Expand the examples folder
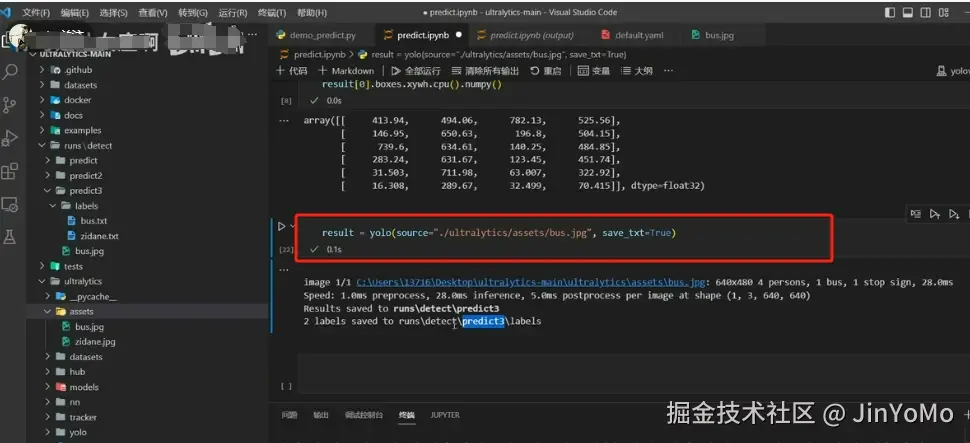The width and height of the screenshot is (970, 443). (82, 131)
